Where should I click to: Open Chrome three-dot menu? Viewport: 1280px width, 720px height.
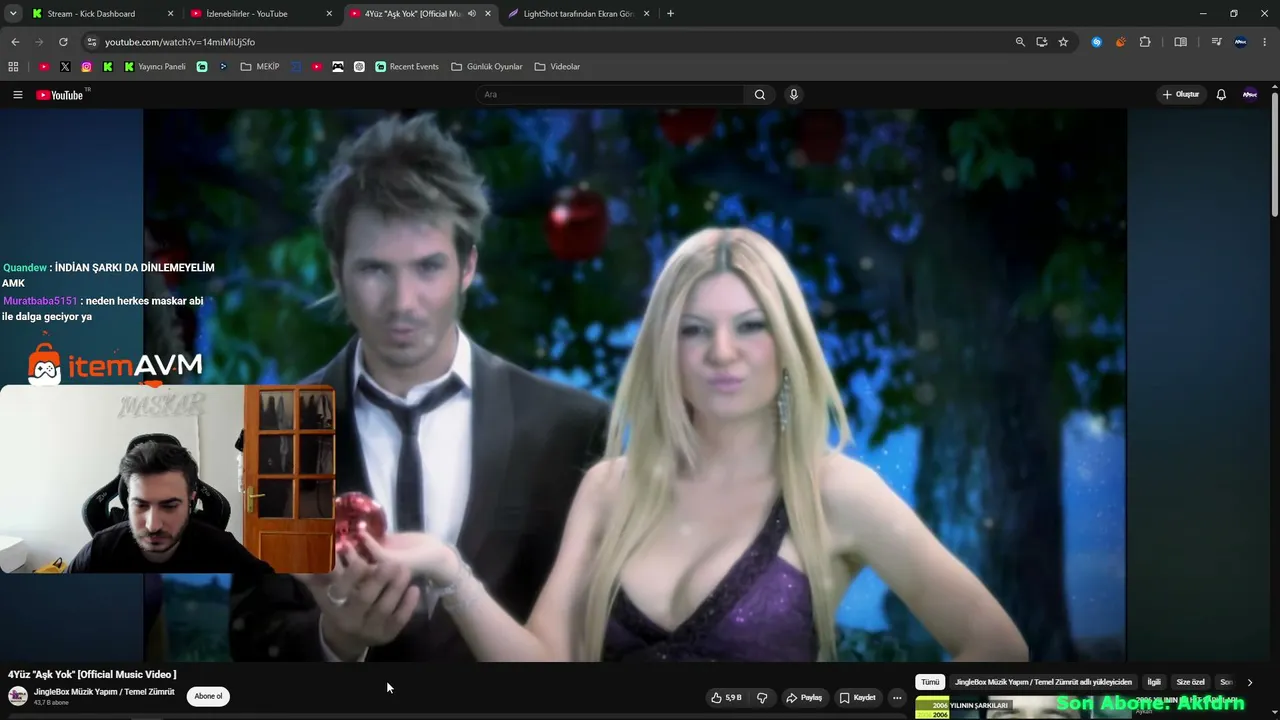[x=1263, y=42]
